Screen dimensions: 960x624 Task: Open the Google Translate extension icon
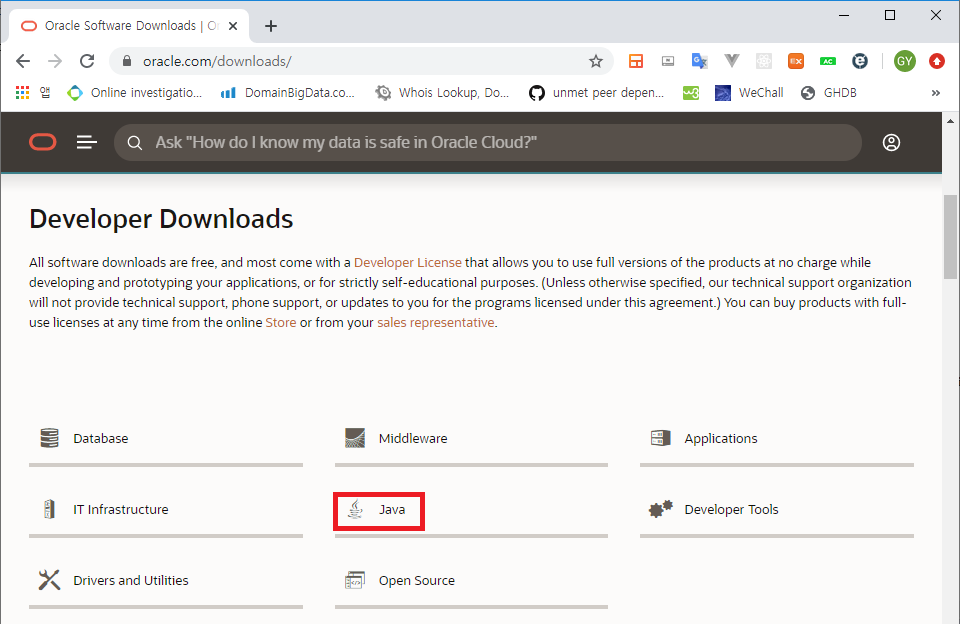coord(699,61)
